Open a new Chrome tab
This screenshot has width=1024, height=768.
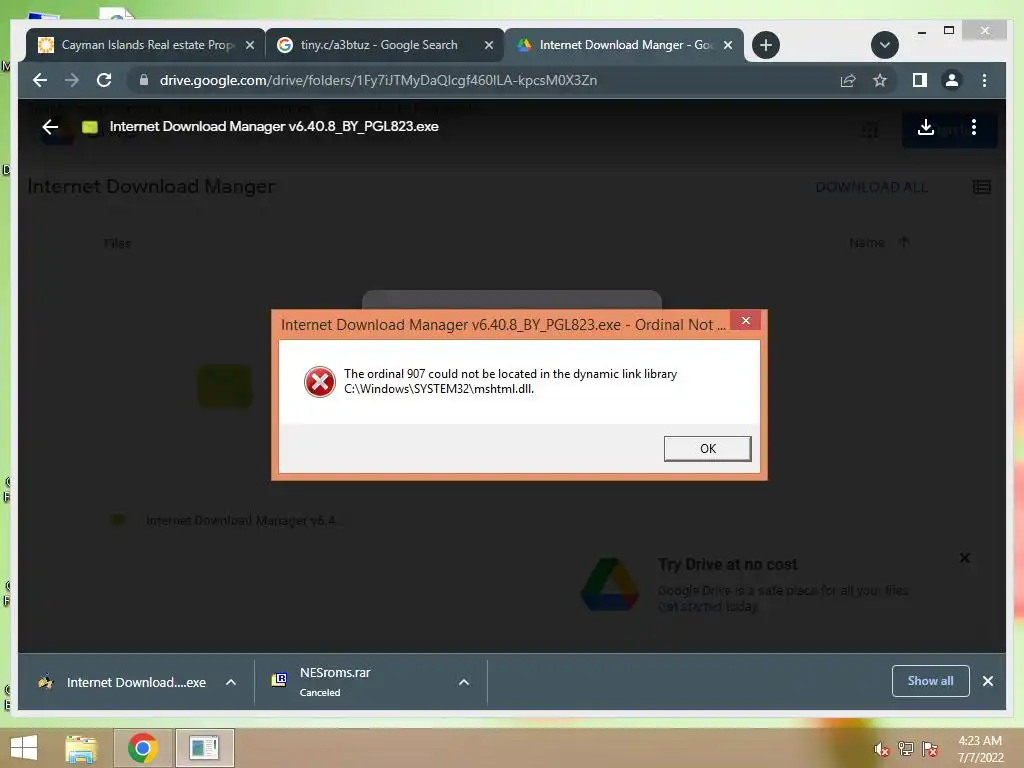765,45
